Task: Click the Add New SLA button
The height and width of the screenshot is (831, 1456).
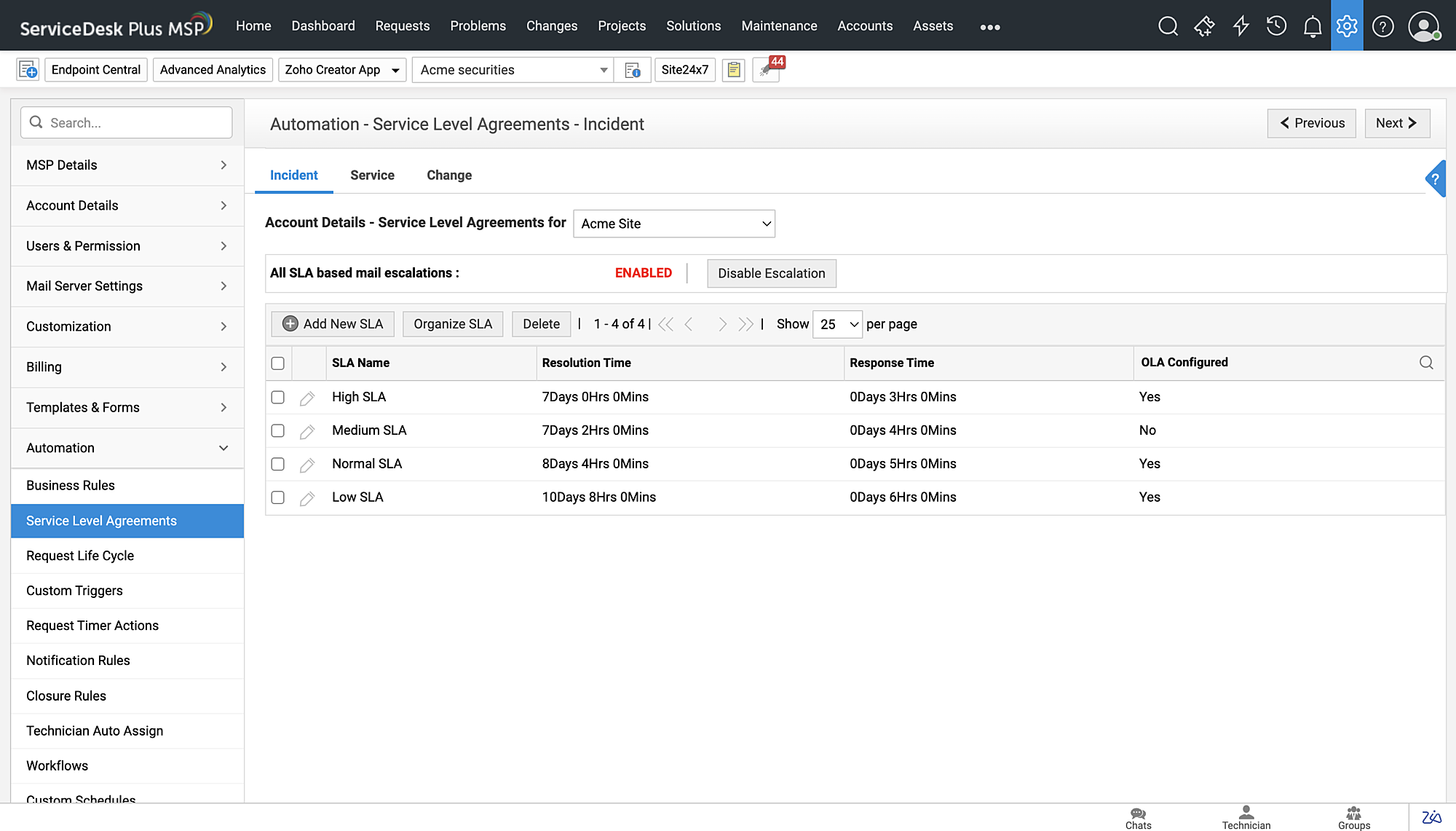Action: 333,324
